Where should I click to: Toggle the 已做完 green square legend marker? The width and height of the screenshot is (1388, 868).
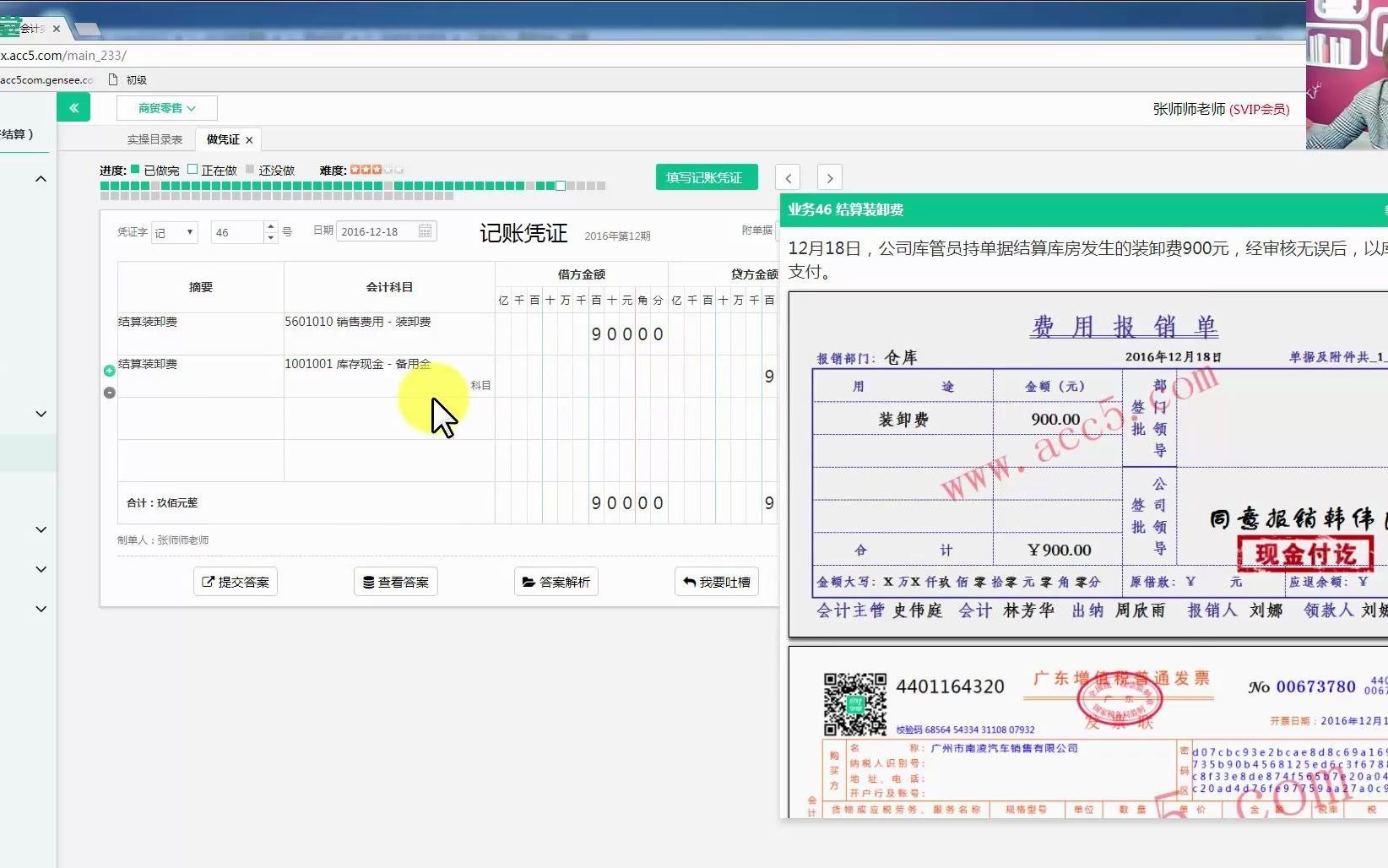(136, 170)
